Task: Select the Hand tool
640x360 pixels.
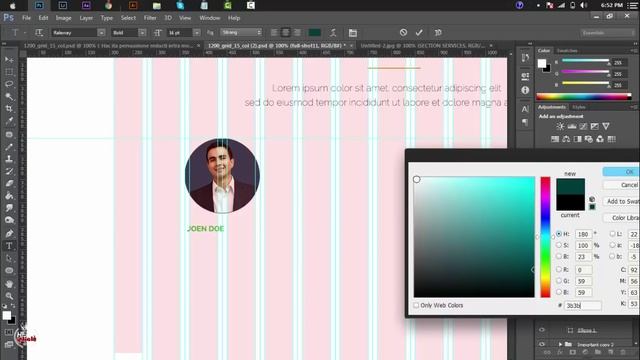Action: tap(9, 283)
